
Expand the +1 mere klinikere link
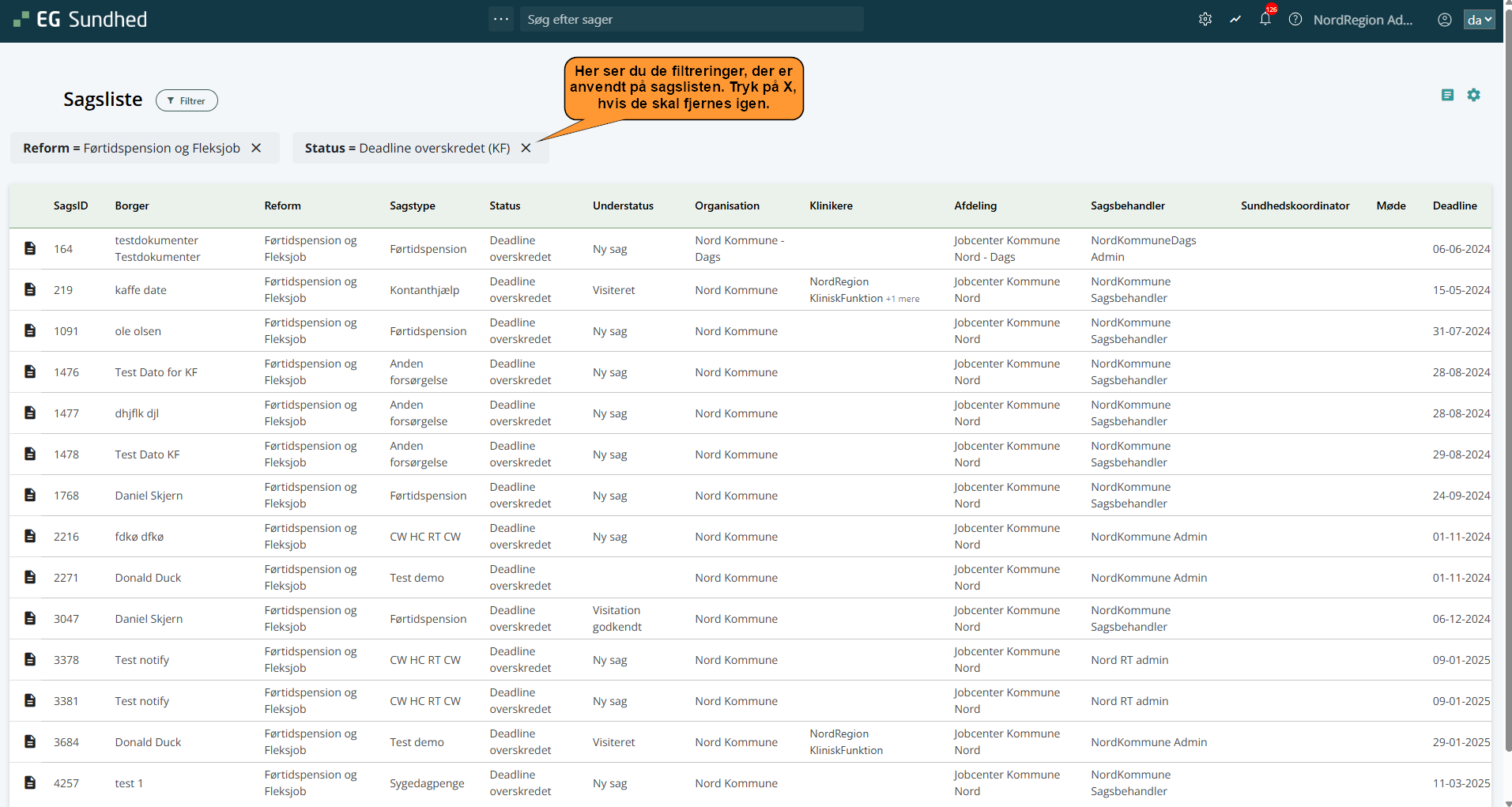point(903,299)
